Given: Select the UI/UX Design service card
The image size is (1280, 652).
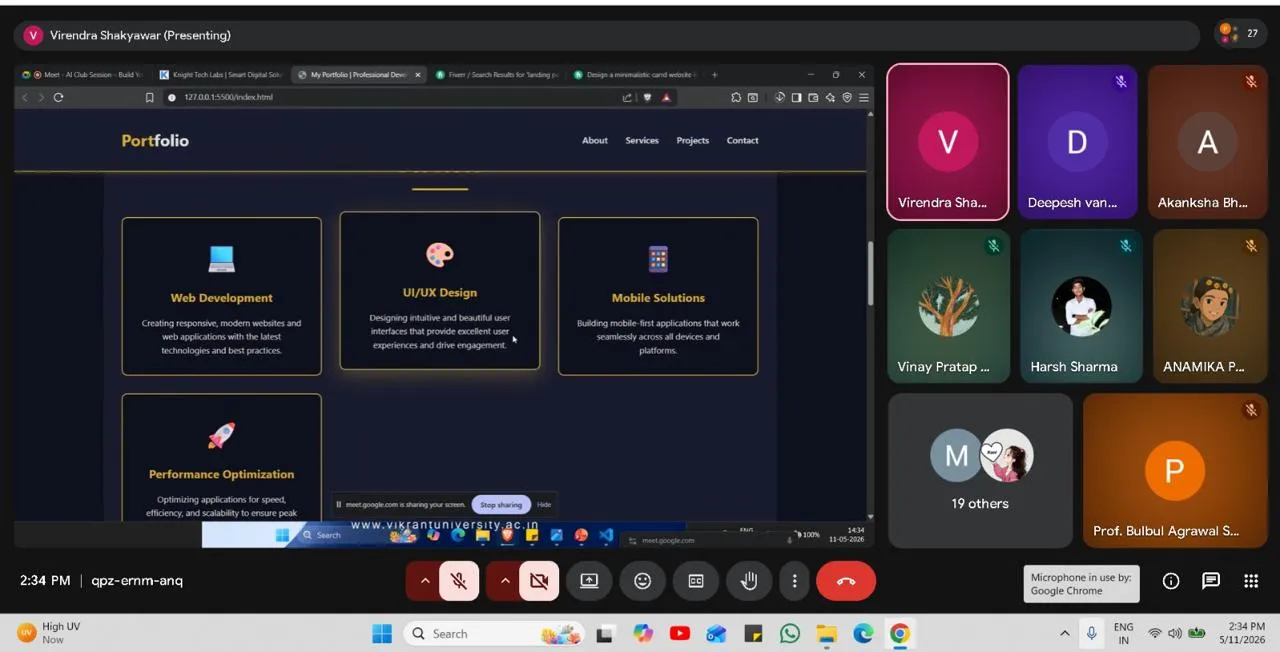Looking at the screenshot, I should click(440, 291).
